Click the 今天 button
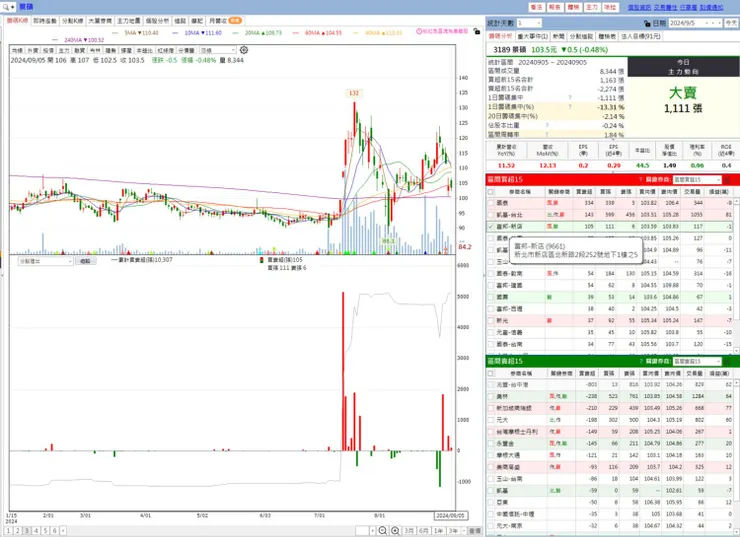740x537 pixels. 731,23
